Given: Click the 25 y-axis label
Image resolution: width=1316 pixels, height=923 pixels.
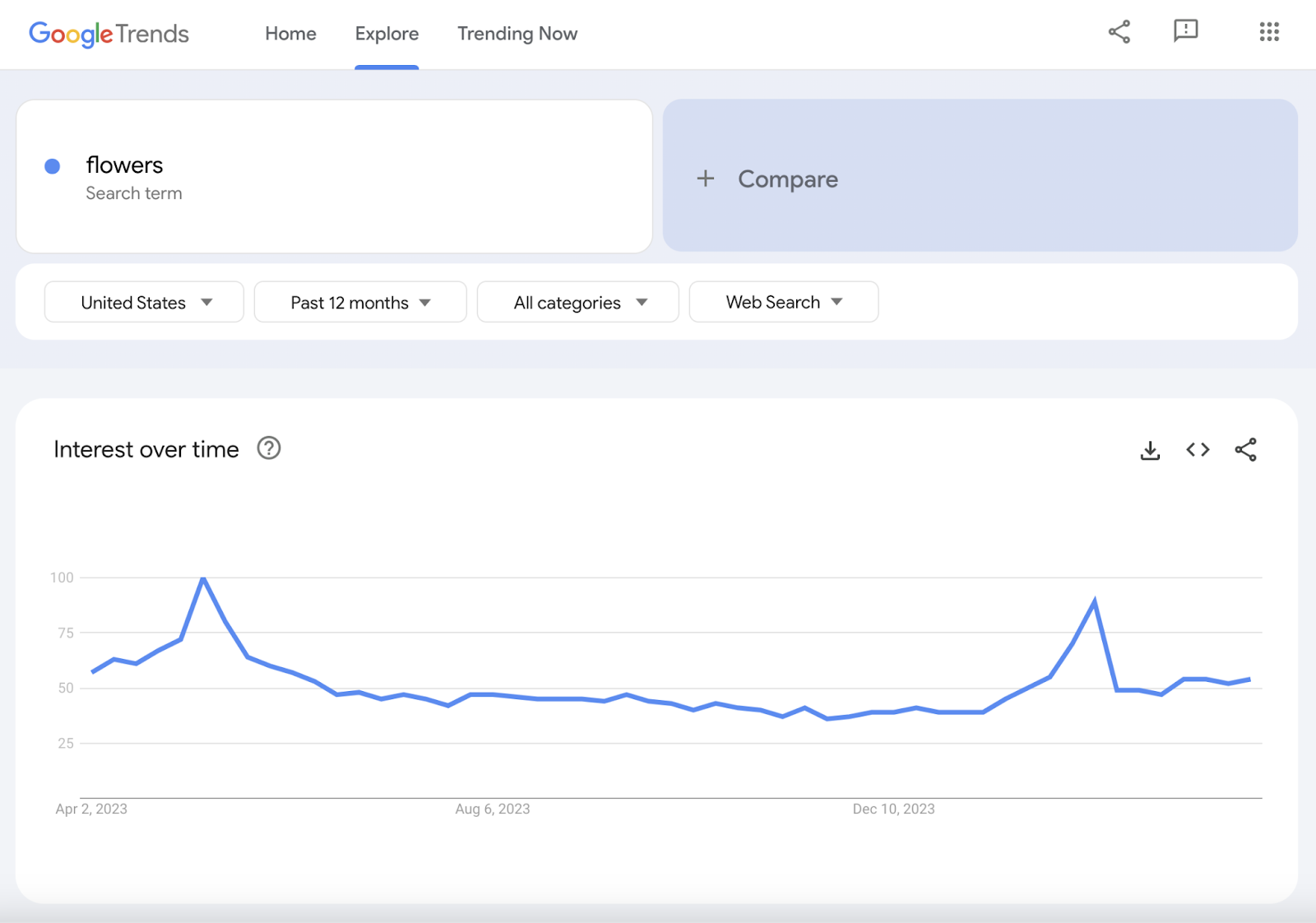Looking at the screenshot, I should click(66, 743).
